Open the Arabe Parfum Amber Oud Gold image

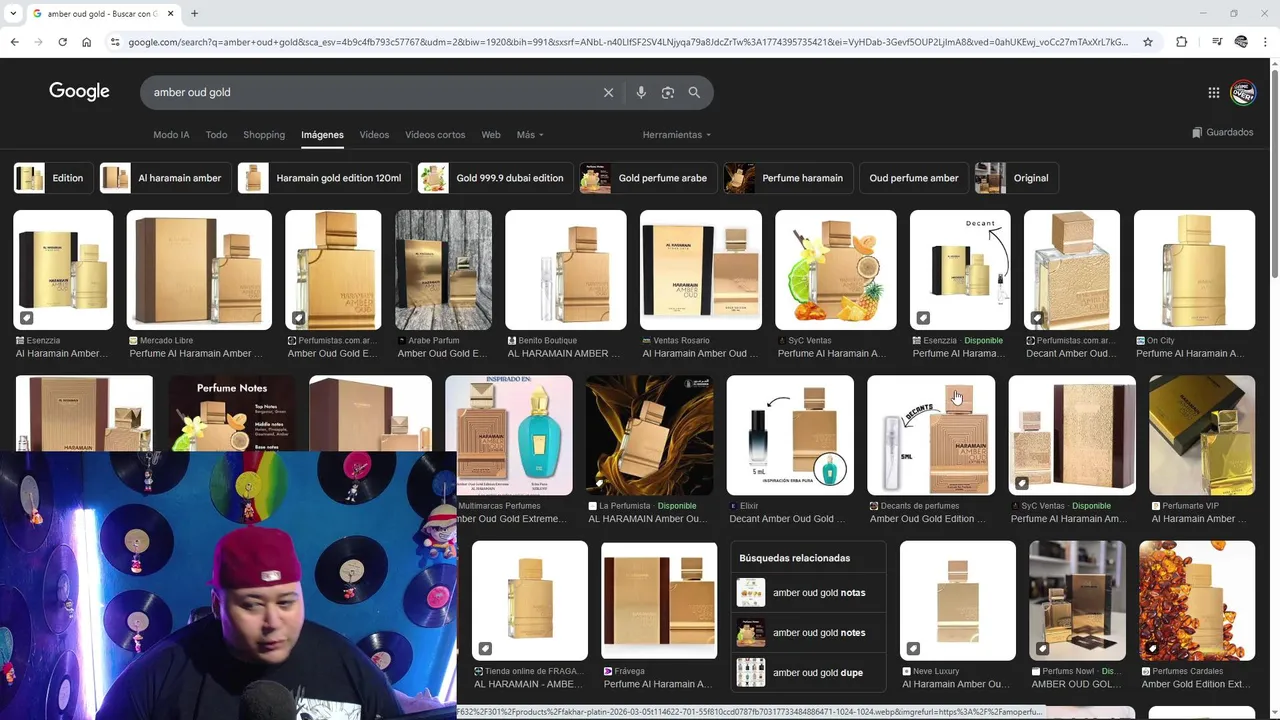point(443,270)
